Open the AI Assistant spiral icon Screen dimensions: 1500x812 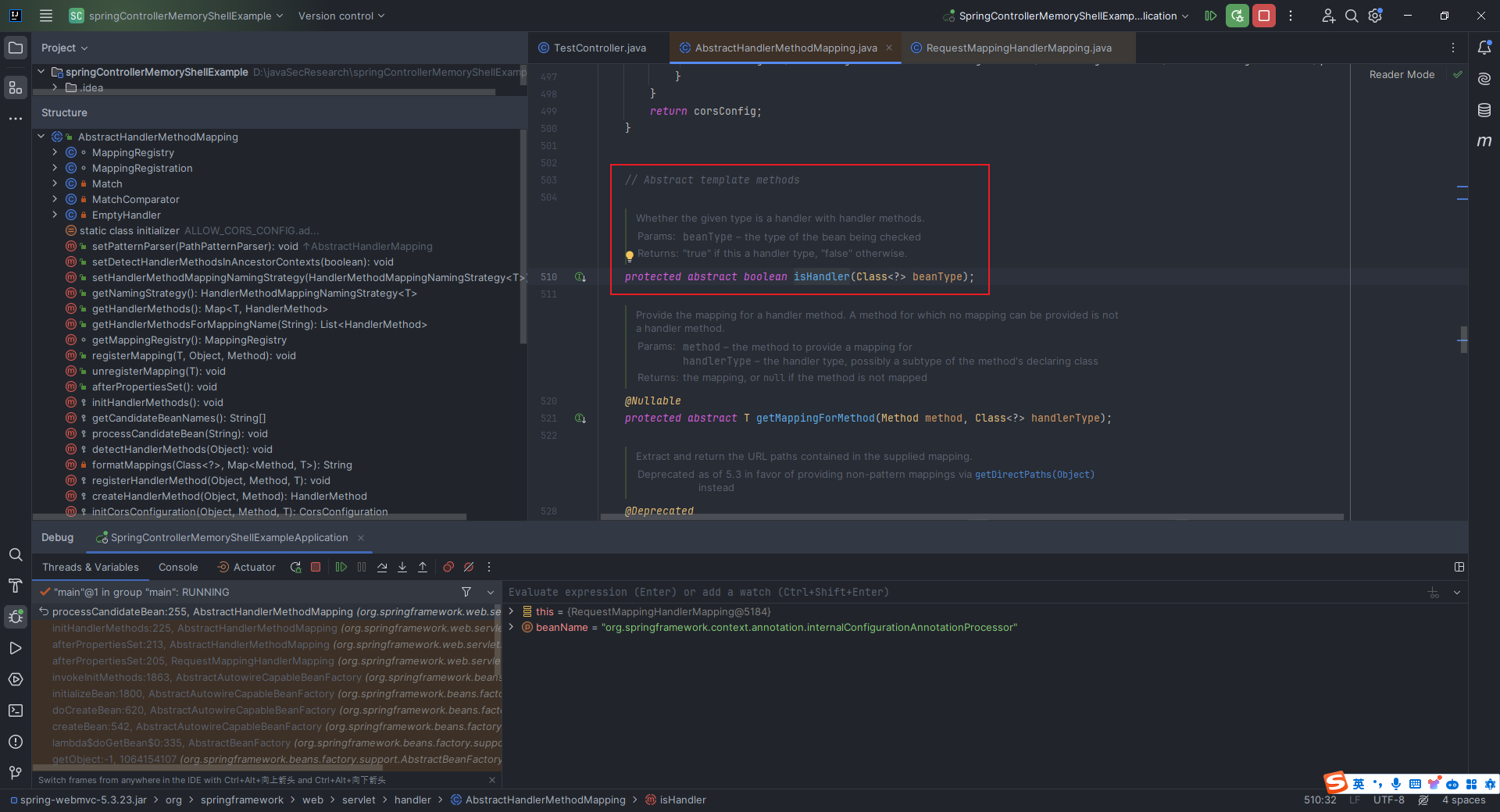(x=1484, y=79)
